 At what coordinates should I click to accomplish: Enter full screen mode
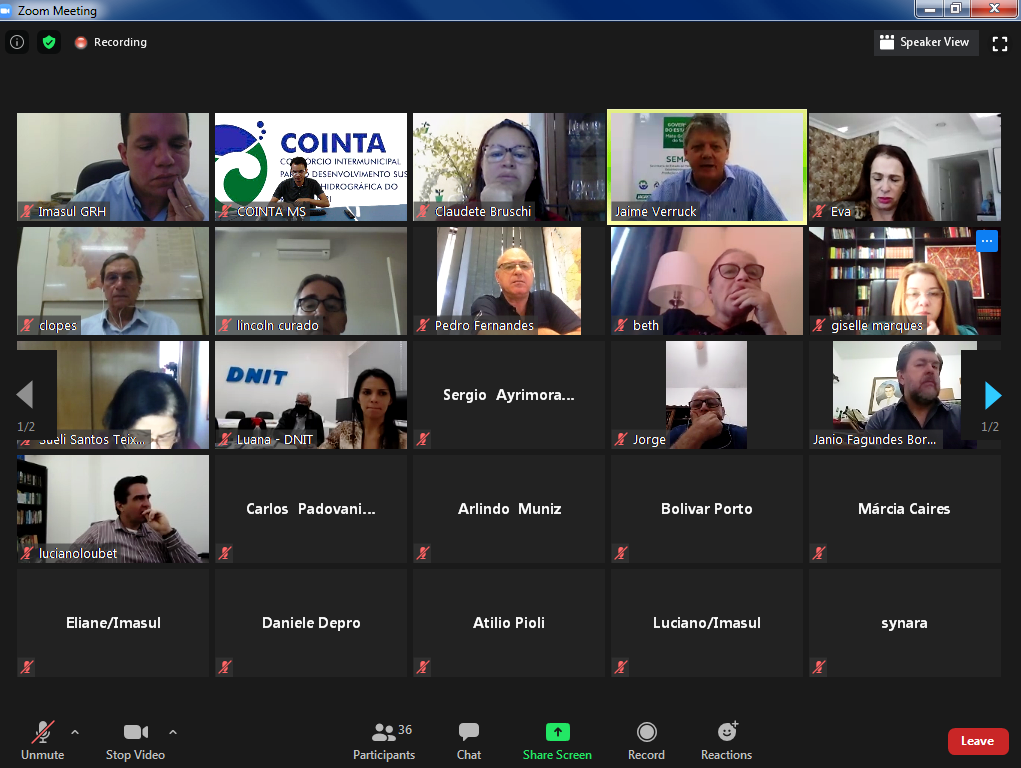999,43
